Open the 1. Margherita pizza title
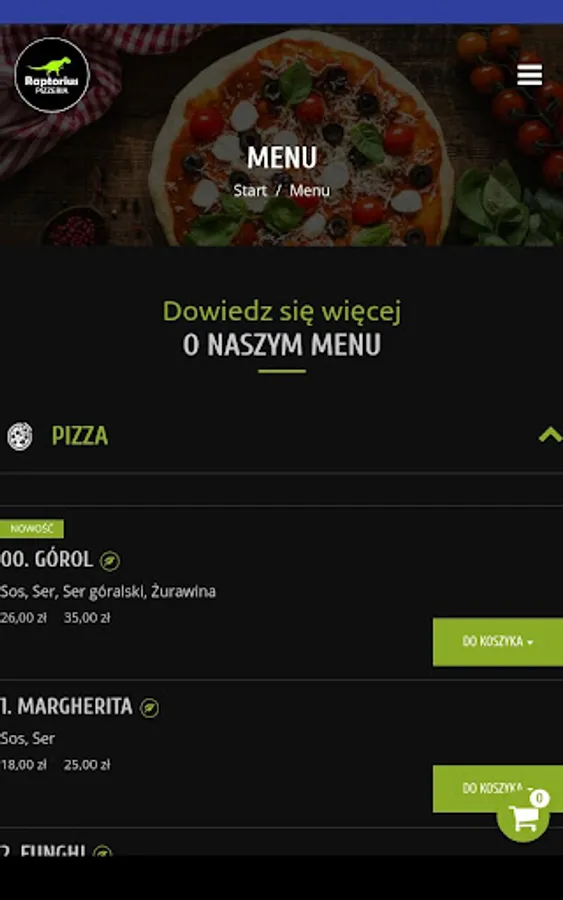Screen dimensions: 563x900 pyautogui.click(x=66, y=707)
